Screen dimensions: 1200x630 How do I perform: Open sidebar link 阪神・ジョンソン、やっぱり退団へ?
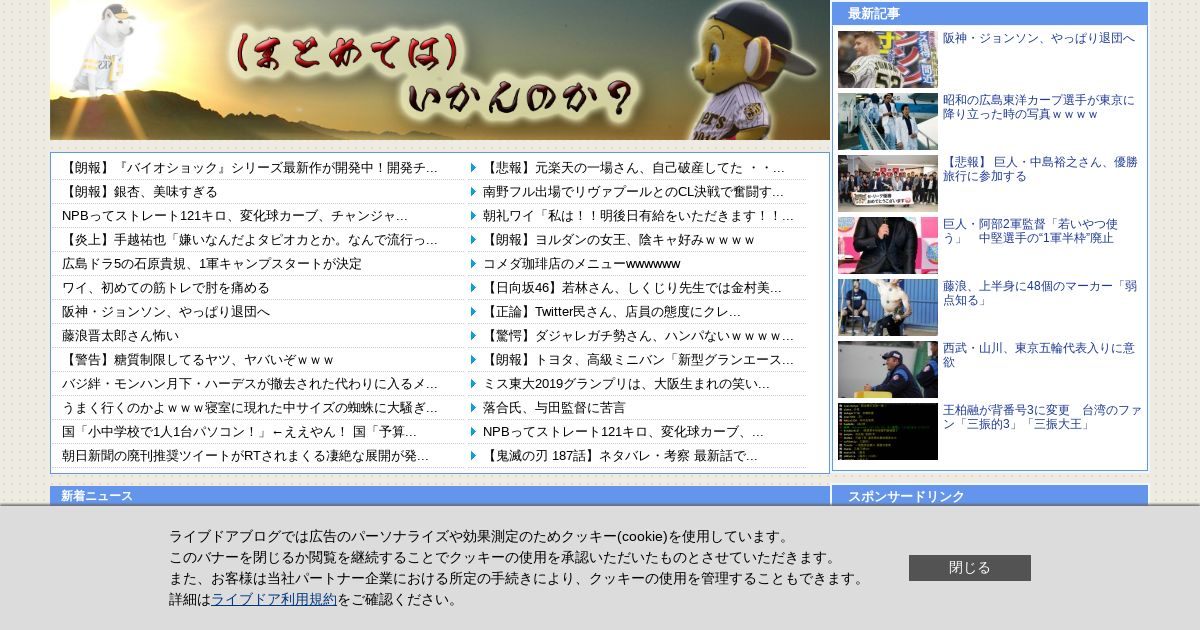point(1039,38)
